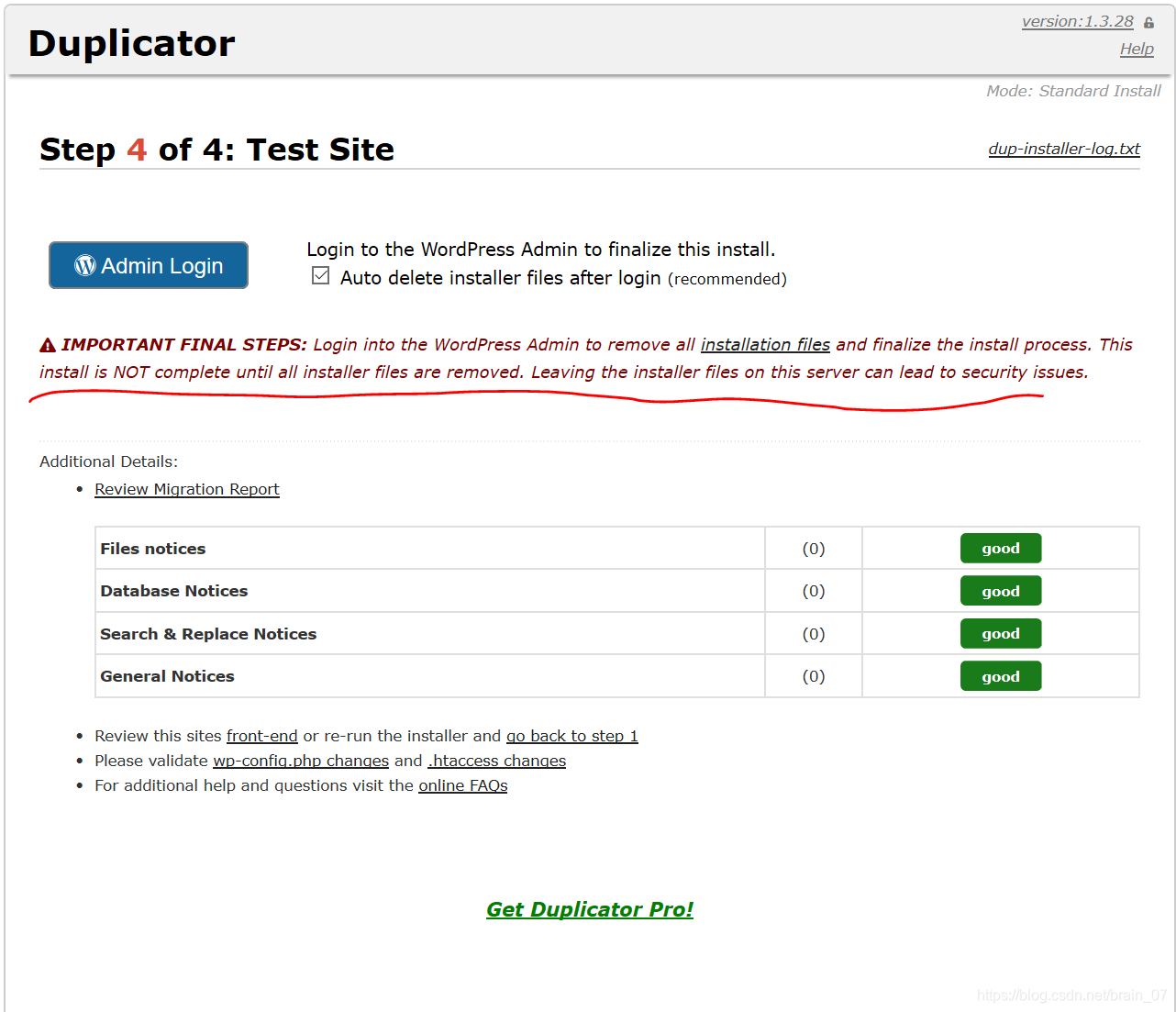1176x1012 pixels.
Task: Click IMPORTANT FINAL STEPS text
Action: tap(183, 344)
